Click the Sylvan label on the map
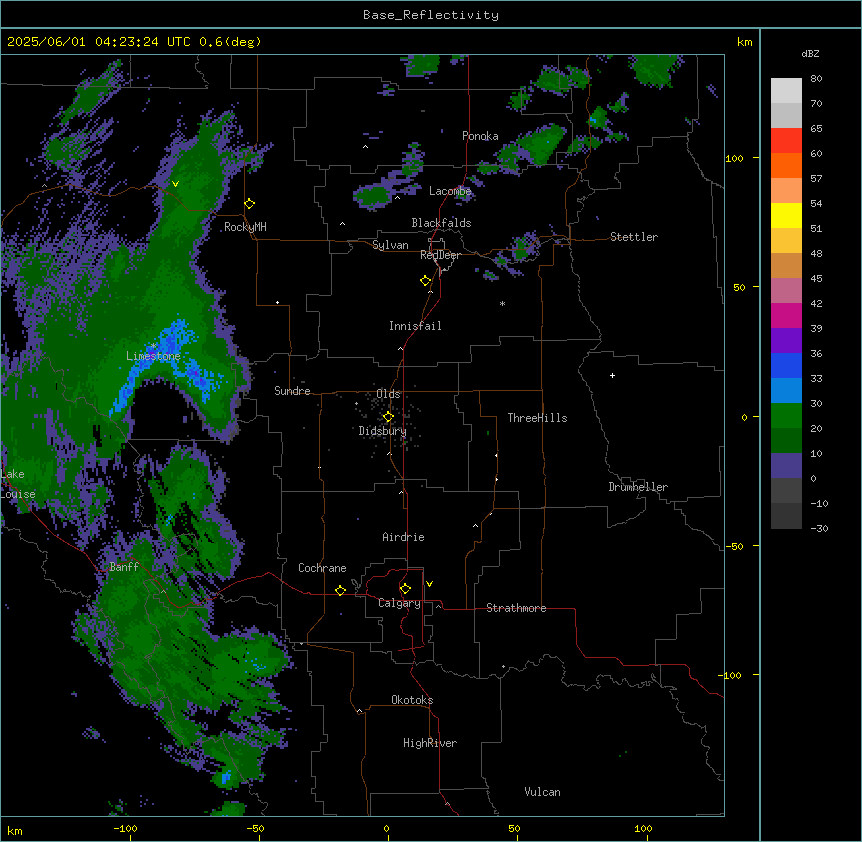This screenshot has height=842, width=862. [390, 245]
